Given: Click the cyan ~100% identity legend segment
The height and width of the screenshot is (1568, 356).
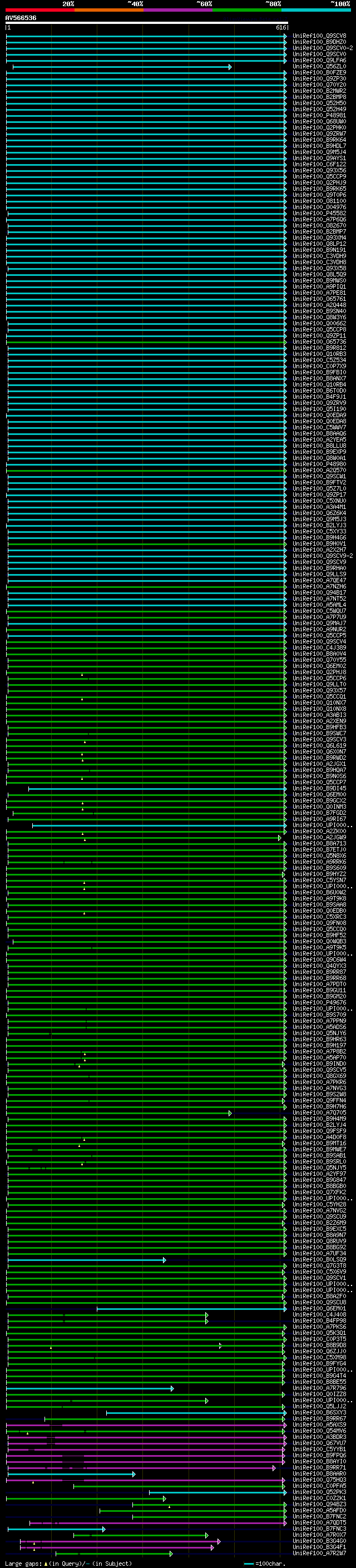Looking at the screenshot, I should coord(316,10).
